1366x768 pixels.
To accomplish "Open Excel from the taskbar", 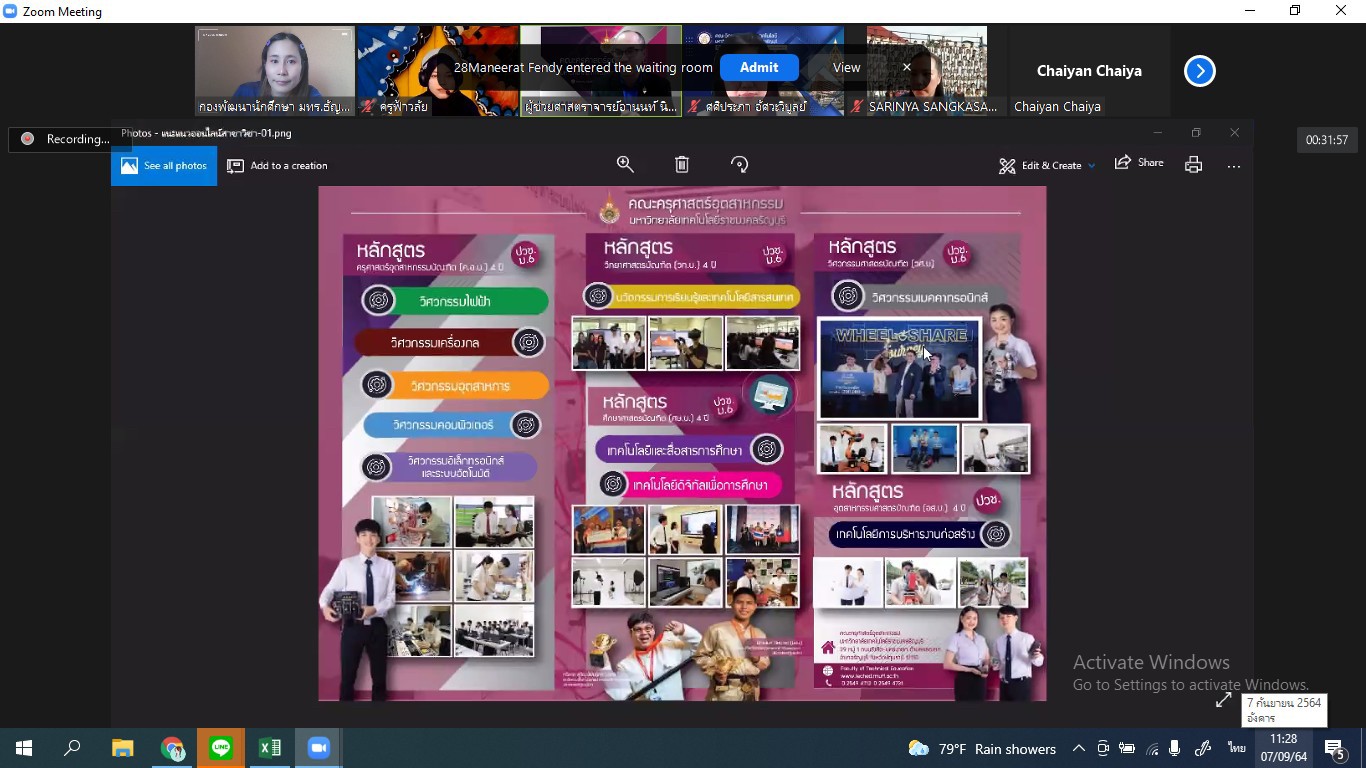I will tap(270, 748).
